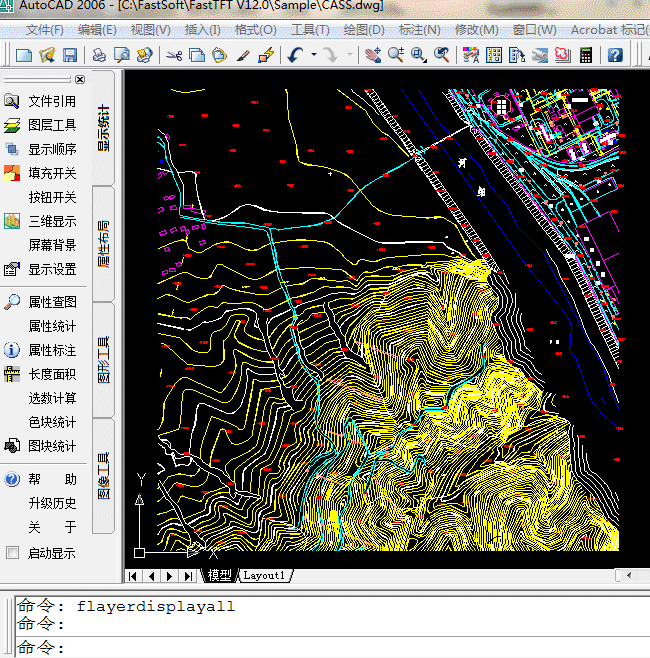
Task: Click the Publish icon
Action: [x=145, y=55]
